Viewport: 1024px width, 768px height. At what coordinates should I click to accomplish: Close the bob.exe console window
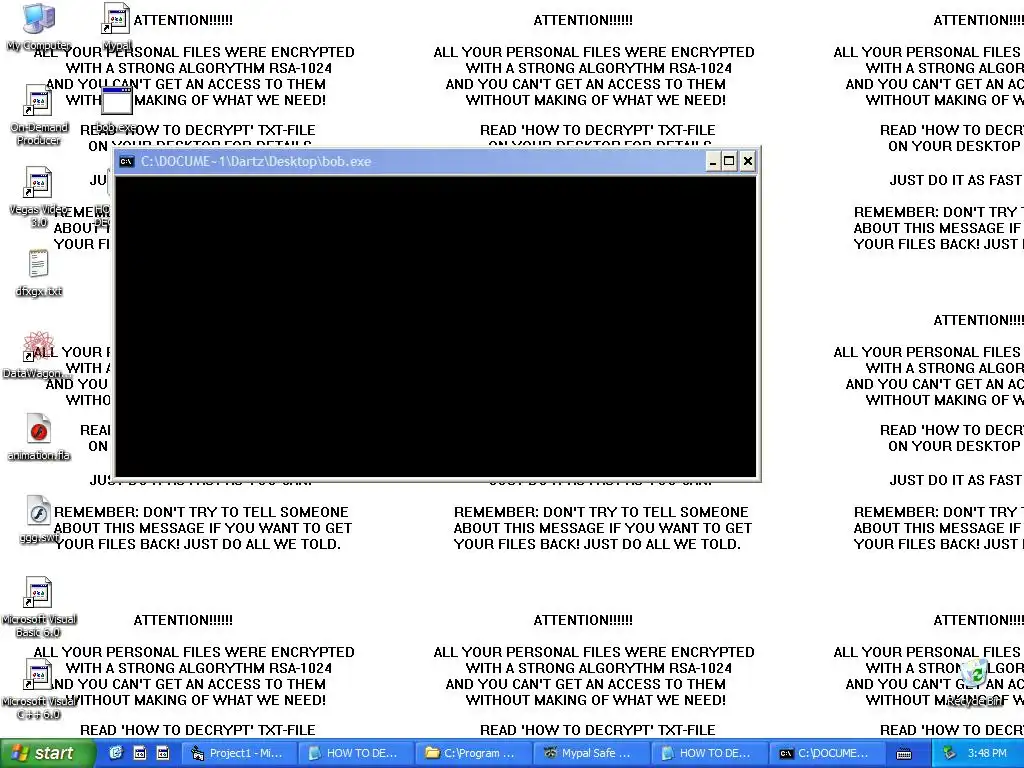tap(748, 161)
